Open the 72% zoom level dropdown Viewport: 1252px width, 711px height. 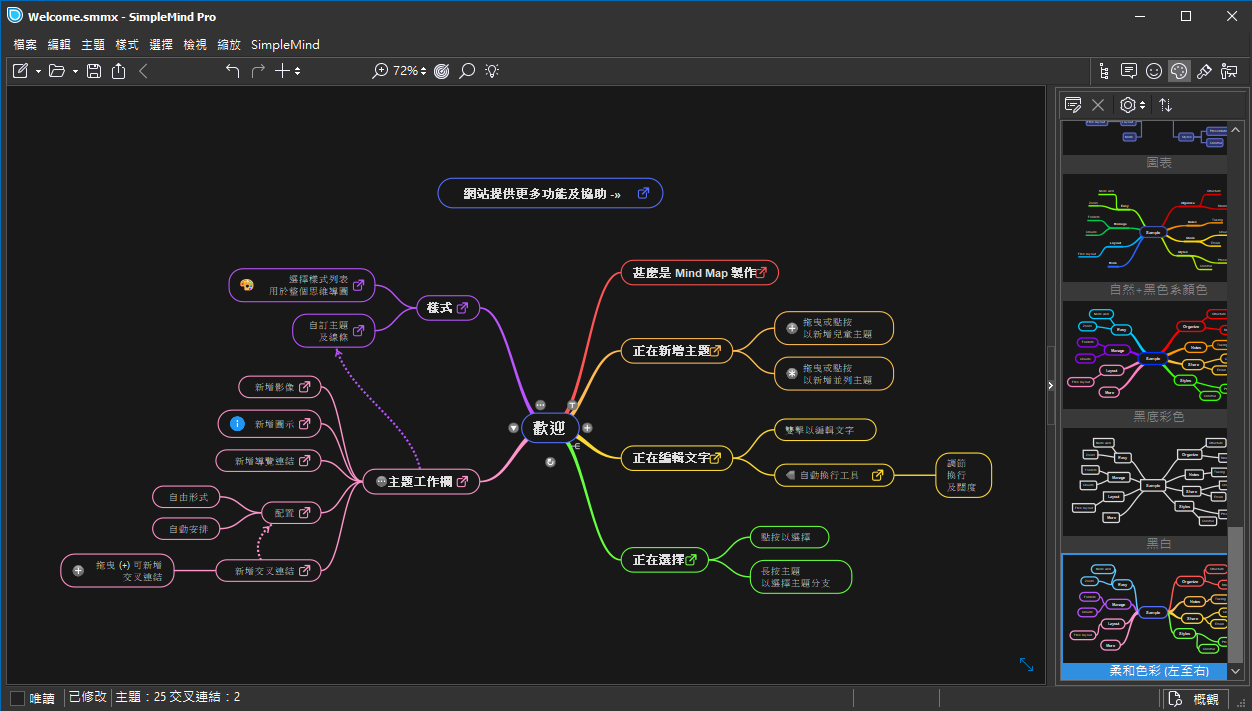pyautogui.click(x=409, y=71)
